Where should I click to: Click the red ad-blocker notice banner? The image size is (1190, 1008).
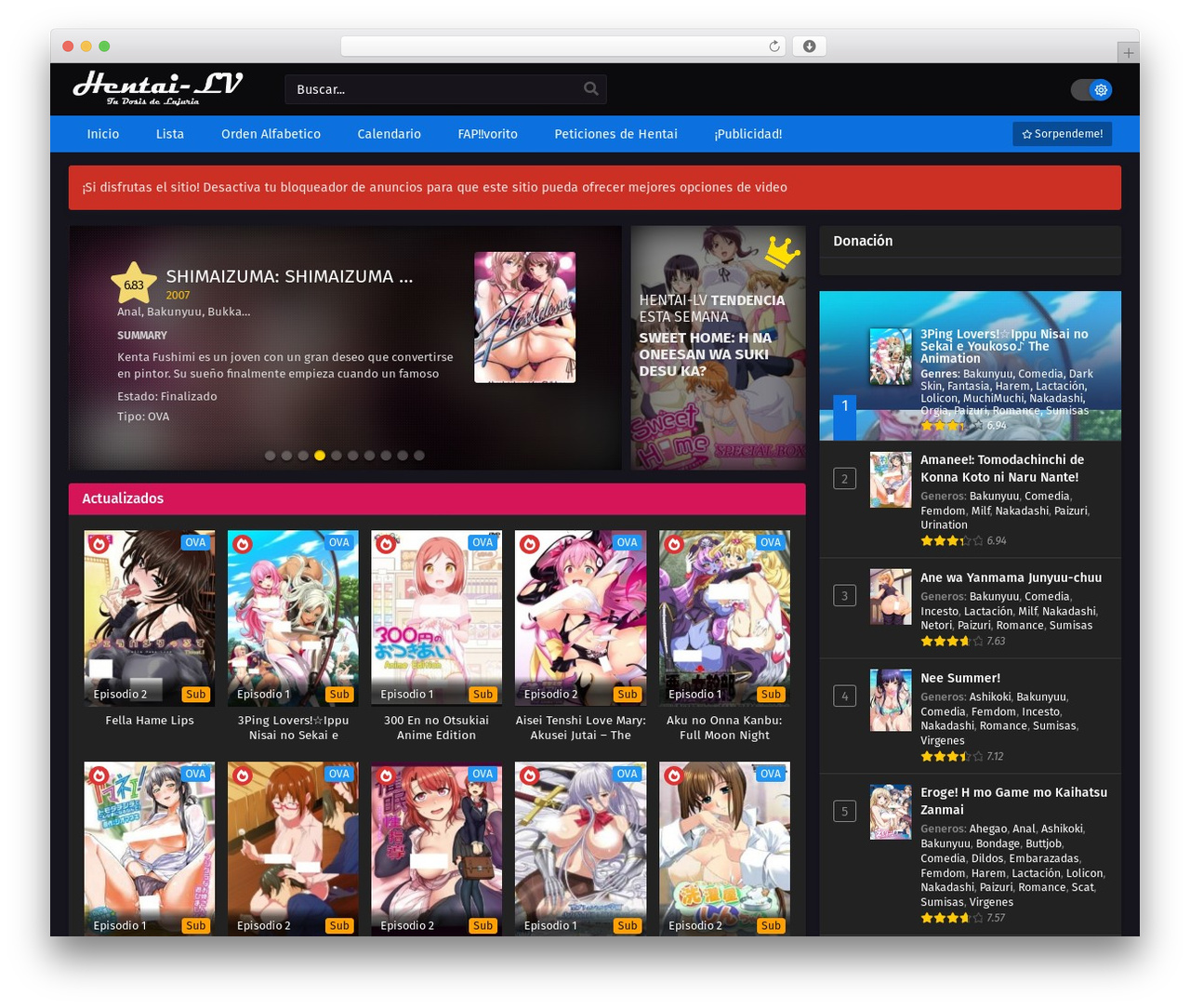pos(595,188)
